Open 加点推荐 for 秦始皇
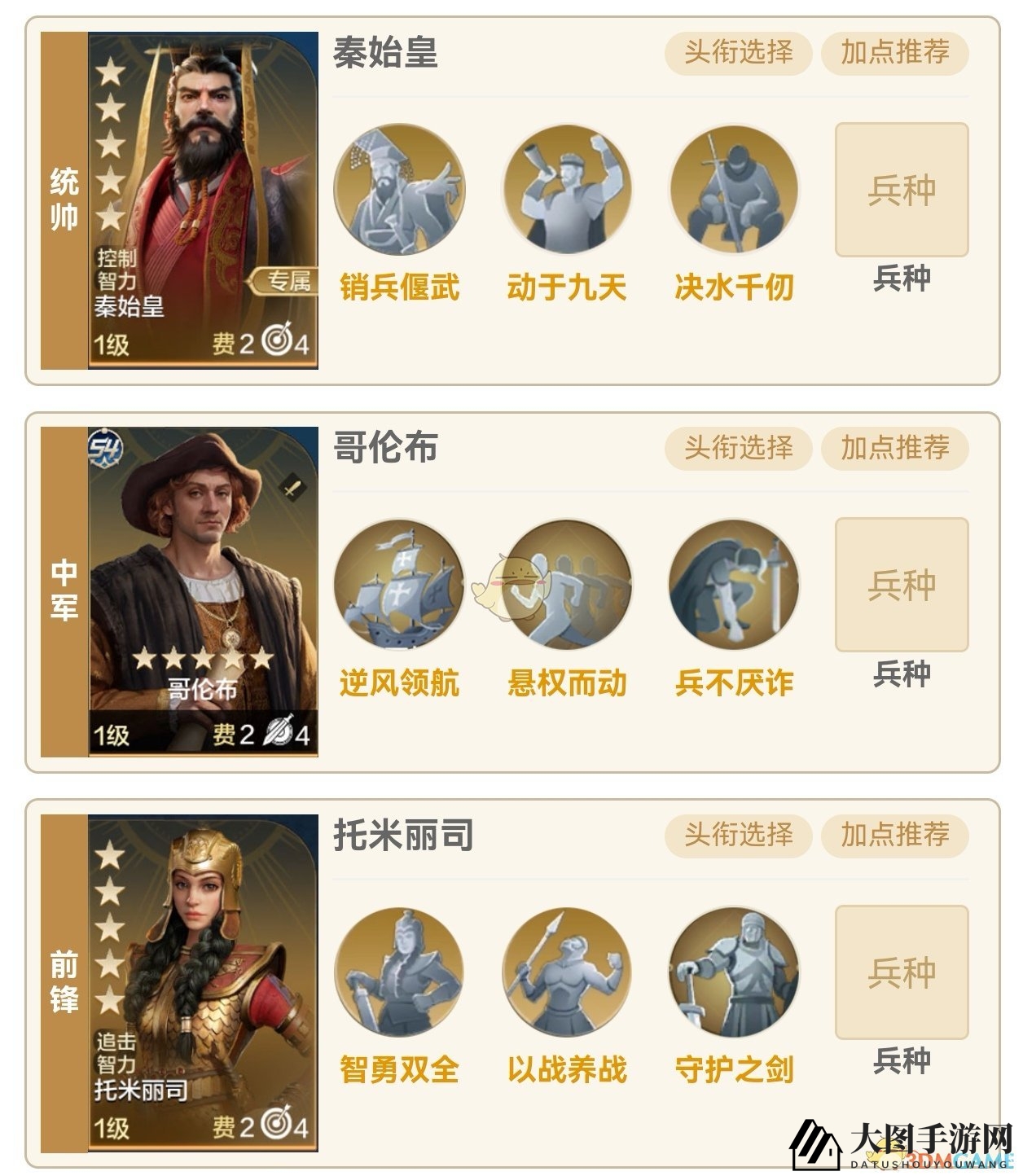Viewport: 1023px width, 1176px height. pyautogui.click(x=894, y=53)
